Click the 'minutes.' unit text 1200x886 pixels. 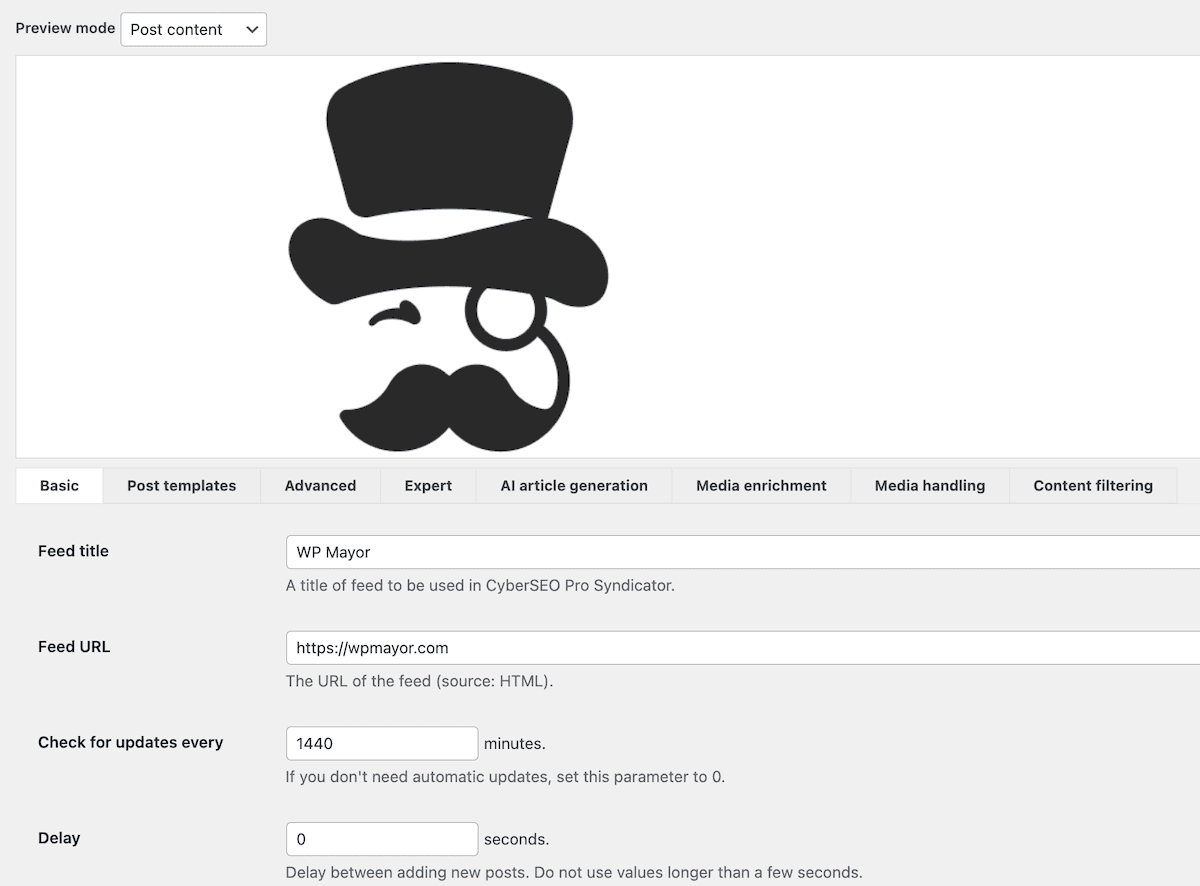coord(515,744)
